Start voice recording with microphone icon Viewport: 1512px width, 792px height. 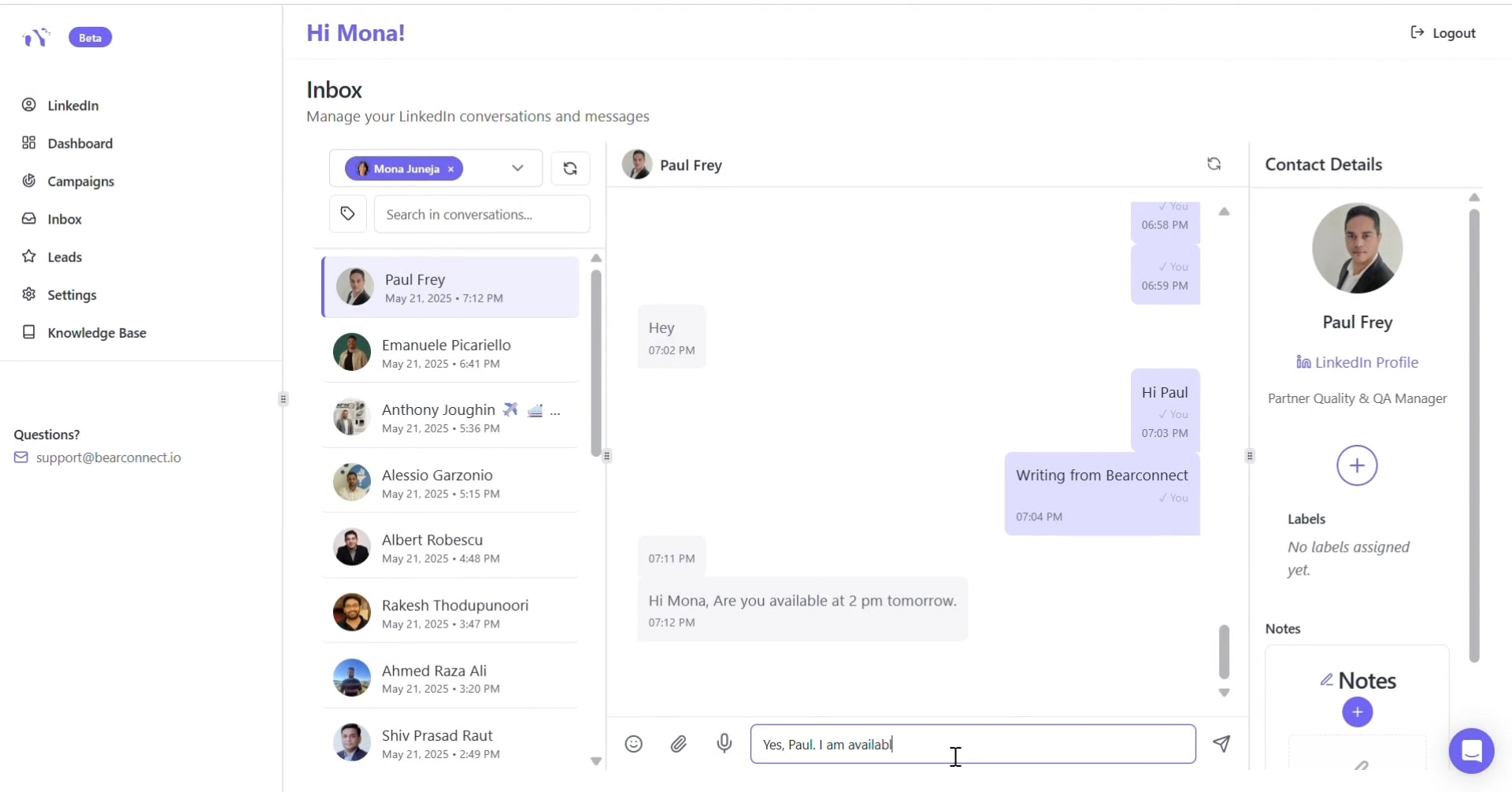724,743
